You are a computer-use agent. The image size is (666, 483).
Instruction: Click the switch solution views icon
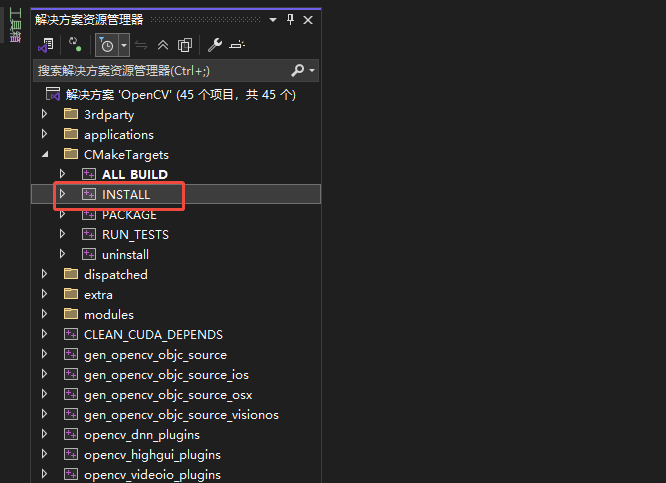[46, 45]
